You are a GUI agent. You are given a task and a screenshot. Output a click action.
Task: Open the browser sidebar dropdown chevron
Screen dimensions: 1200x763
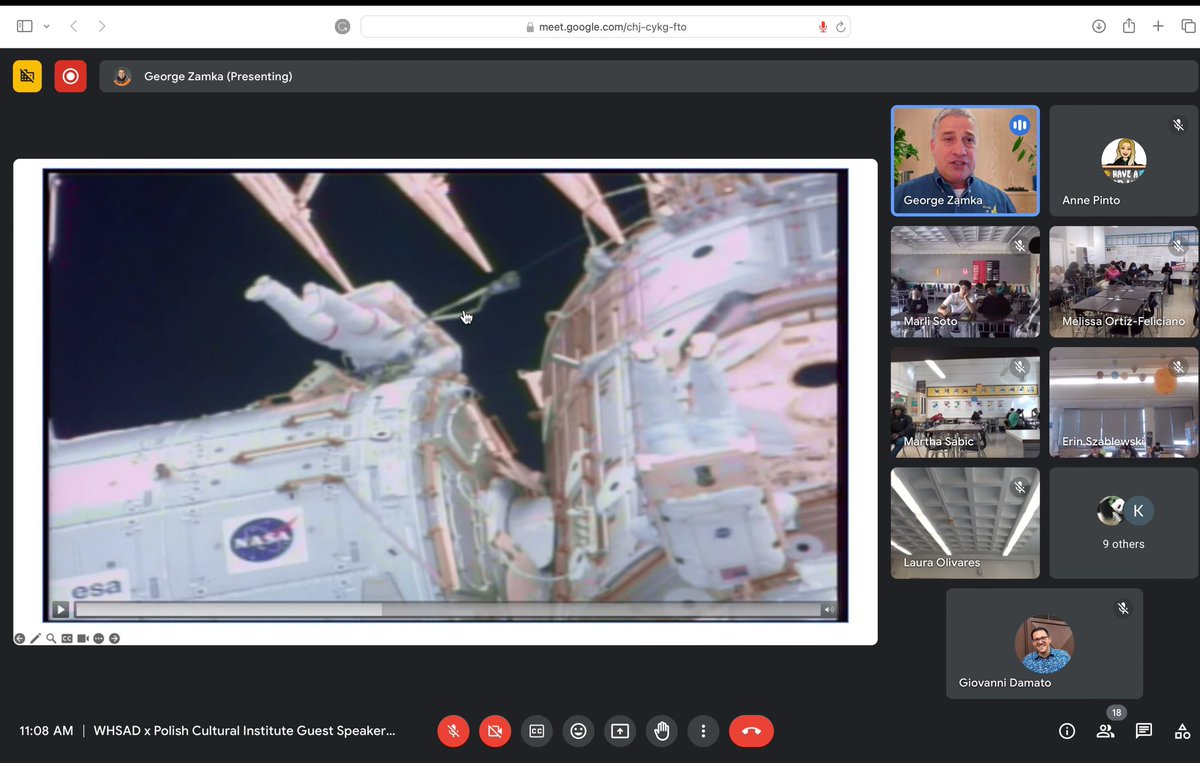[45, 26]
